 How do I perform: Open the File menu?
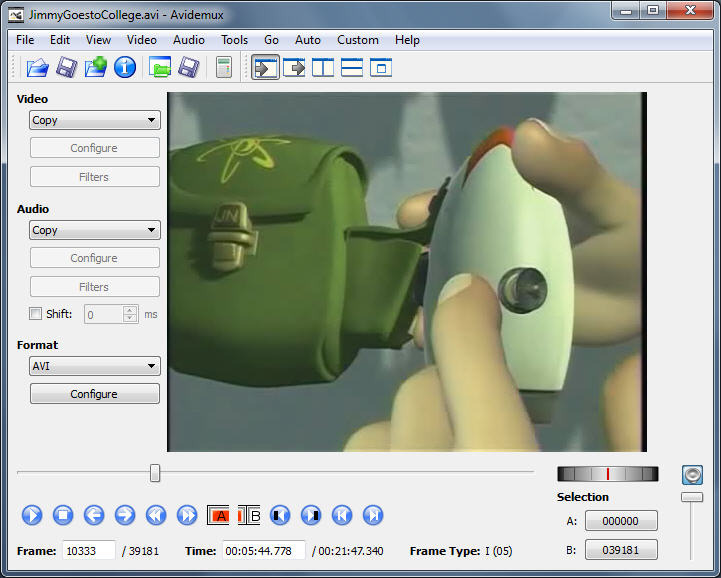[25, 40]
